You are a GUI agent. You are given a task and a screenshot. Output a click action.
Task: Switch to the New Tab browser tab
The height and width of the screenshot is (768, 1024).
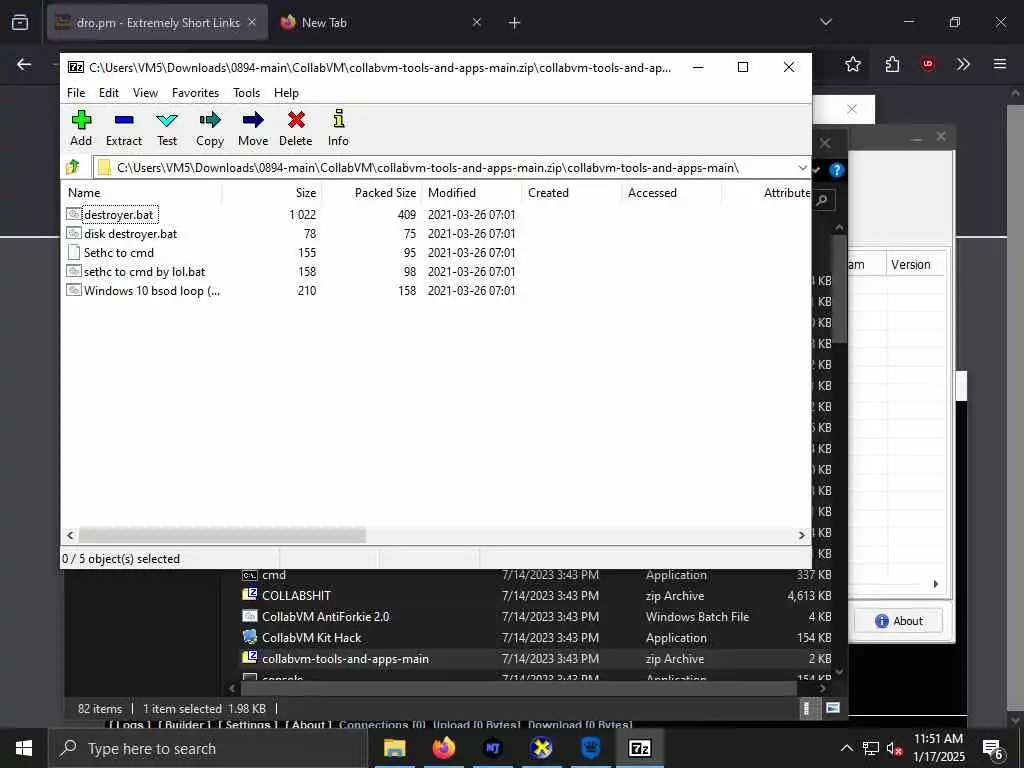[382, 22]
